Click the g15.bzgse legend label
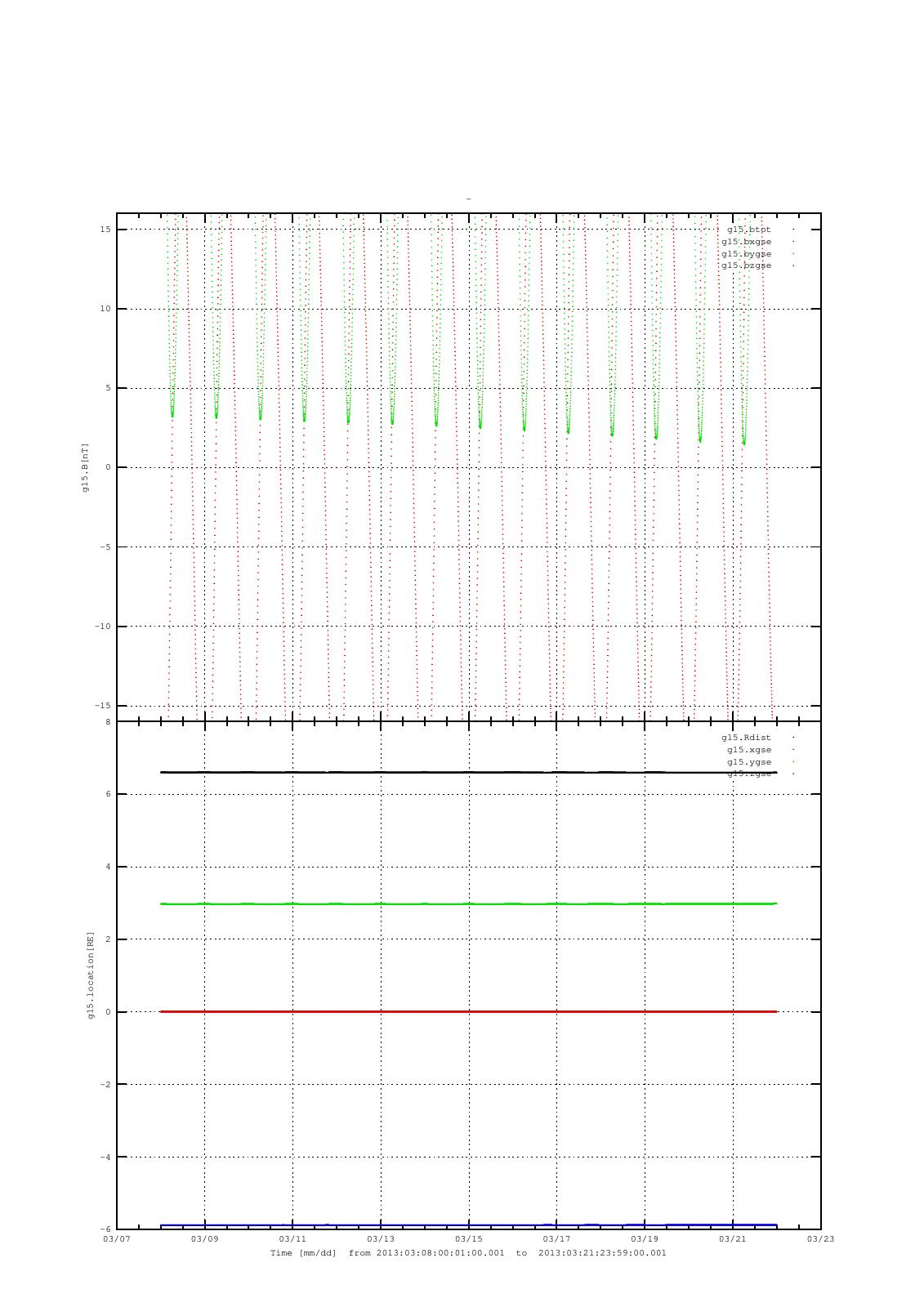This screenshot has width=924, height=1307. (747, 265)
